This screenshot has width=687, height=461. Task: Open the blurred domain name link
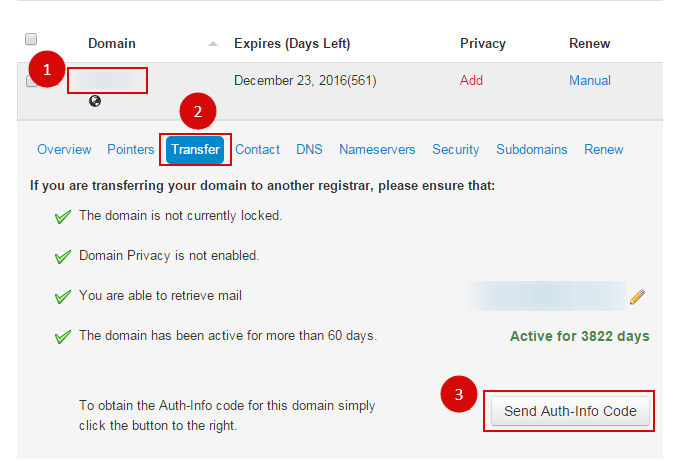coord(107,80)
